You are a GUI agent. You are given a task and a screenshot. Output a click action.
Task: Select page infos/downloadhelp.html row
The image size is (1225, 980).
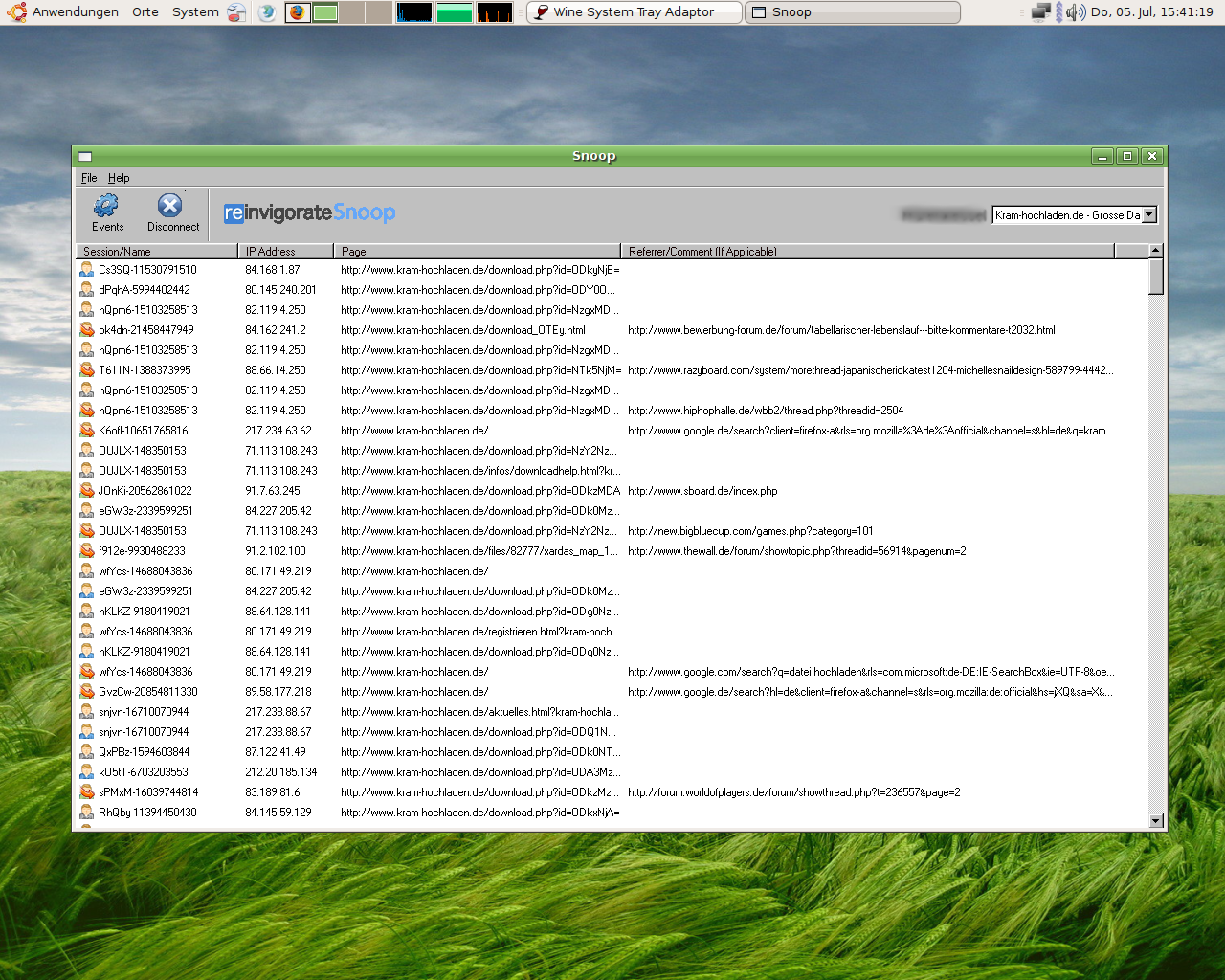pos(480,471)
